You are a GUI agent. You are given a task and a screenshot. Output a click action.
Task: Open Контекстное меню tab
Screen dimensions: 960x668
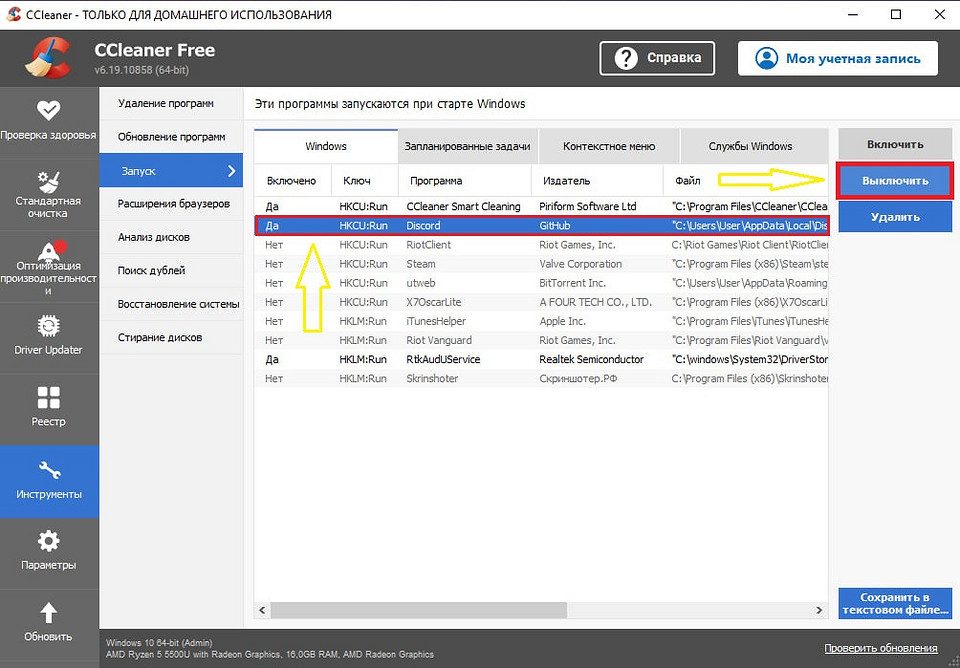click(x=608, y=146)
